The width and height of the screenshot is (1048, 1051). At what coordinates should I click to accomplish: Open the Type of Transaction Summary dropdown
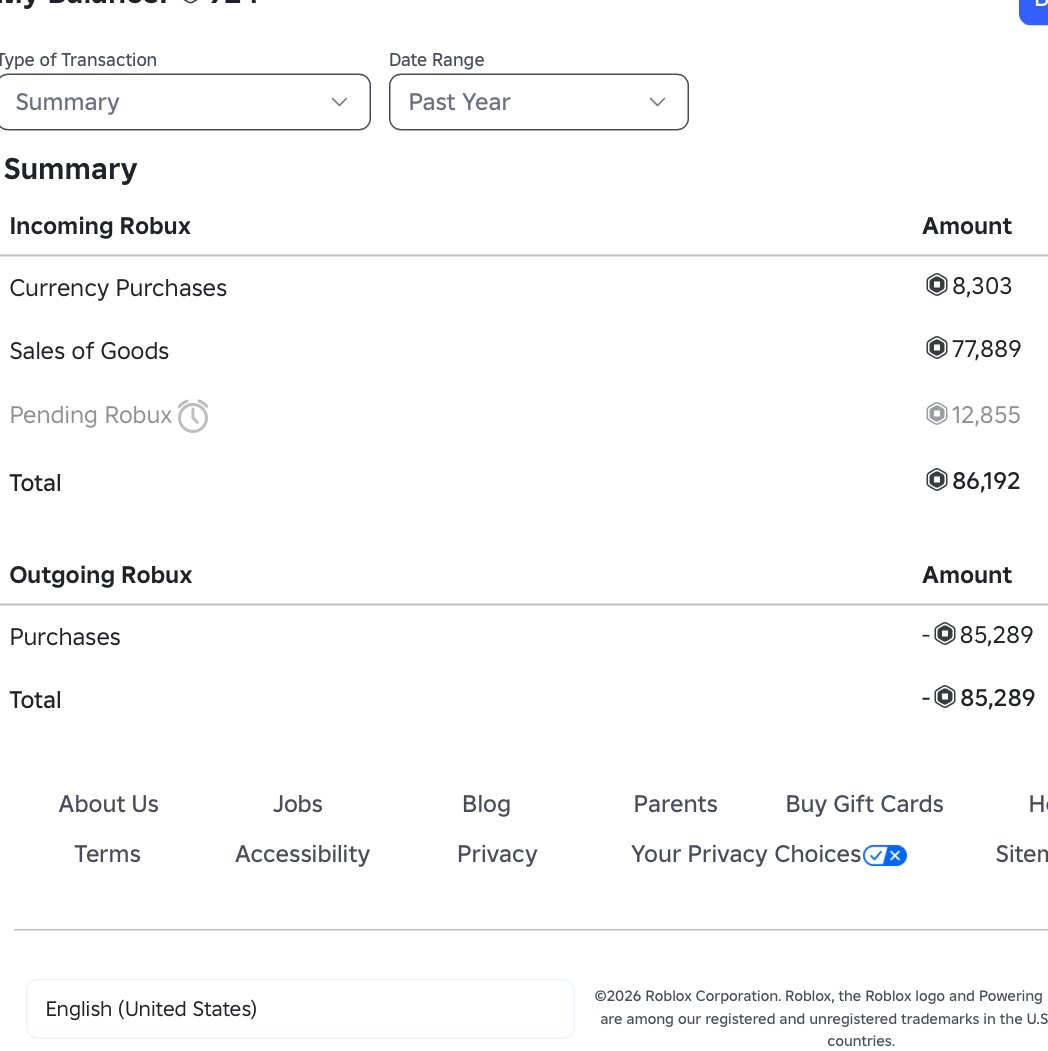pos(184,102)
